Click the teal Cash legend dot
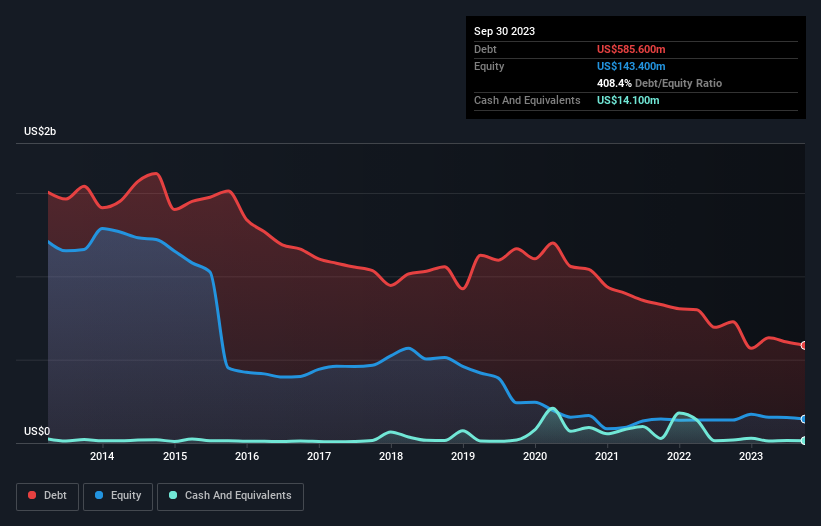 [x=173, y=495]
